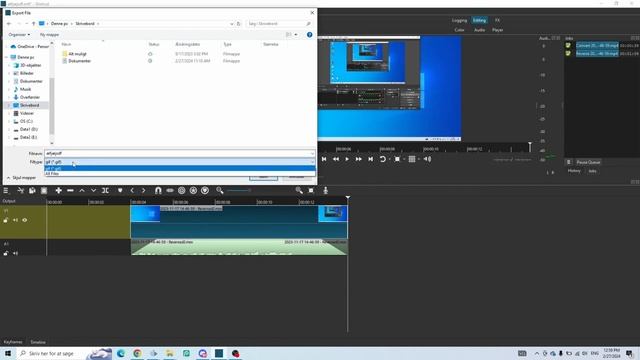640x360 pixels.
Task: Skip to previous point in player
Action: [x=324, y=159]
